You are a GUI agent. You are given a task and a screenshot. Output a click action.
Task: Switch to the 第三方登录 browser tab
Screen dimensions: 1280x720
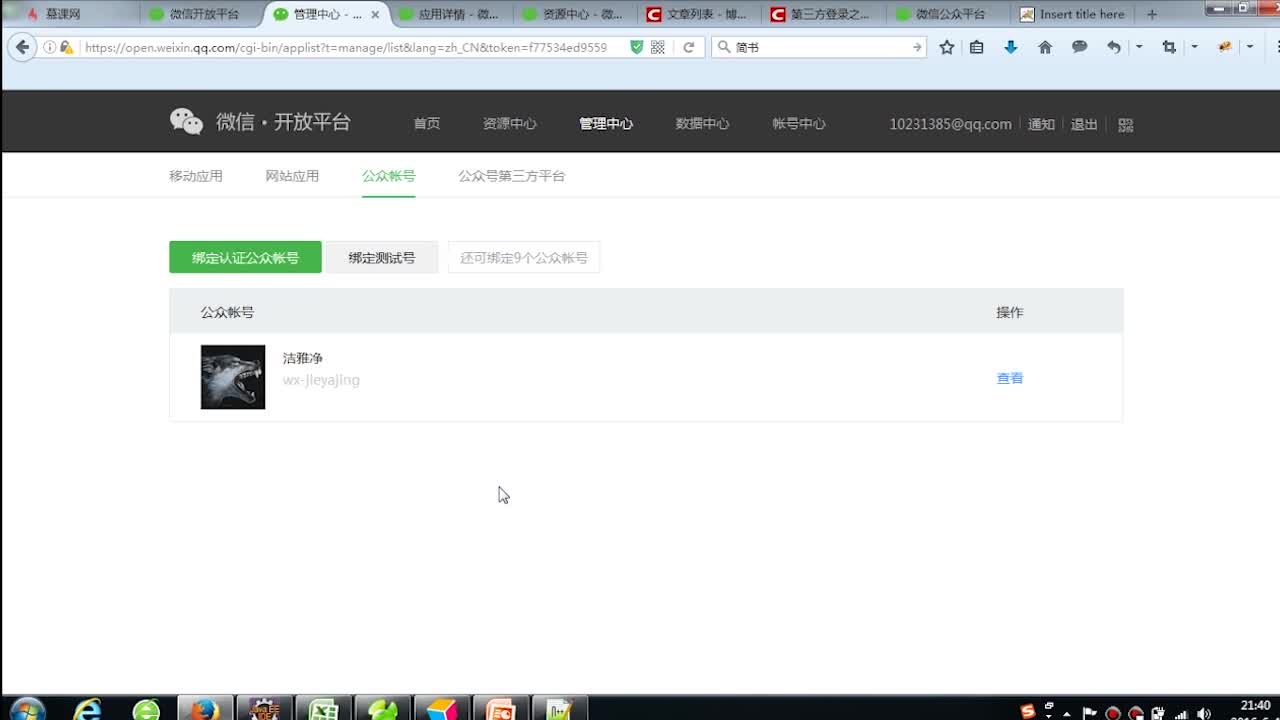click(x=826, y=14)
